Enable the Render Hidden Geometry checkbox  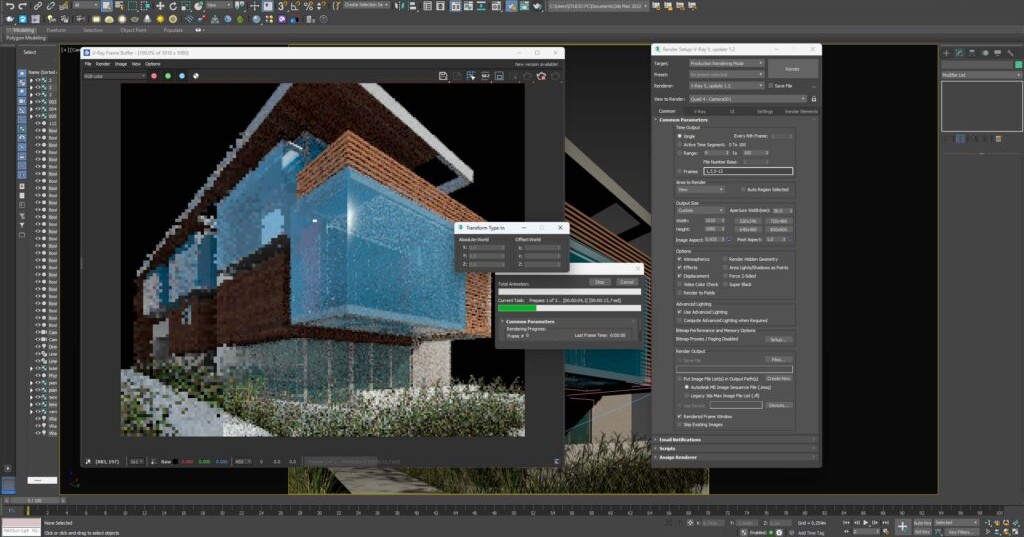726,259
